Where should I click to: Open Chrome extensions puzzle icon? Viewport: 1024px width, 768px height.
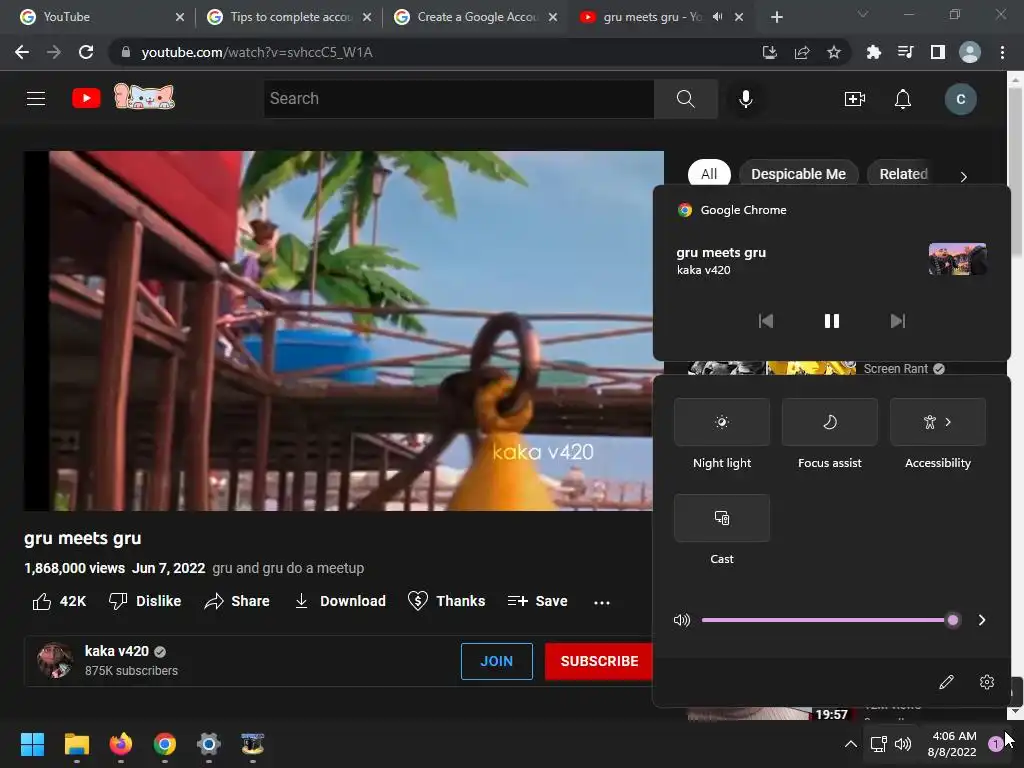tap(873, 52)
